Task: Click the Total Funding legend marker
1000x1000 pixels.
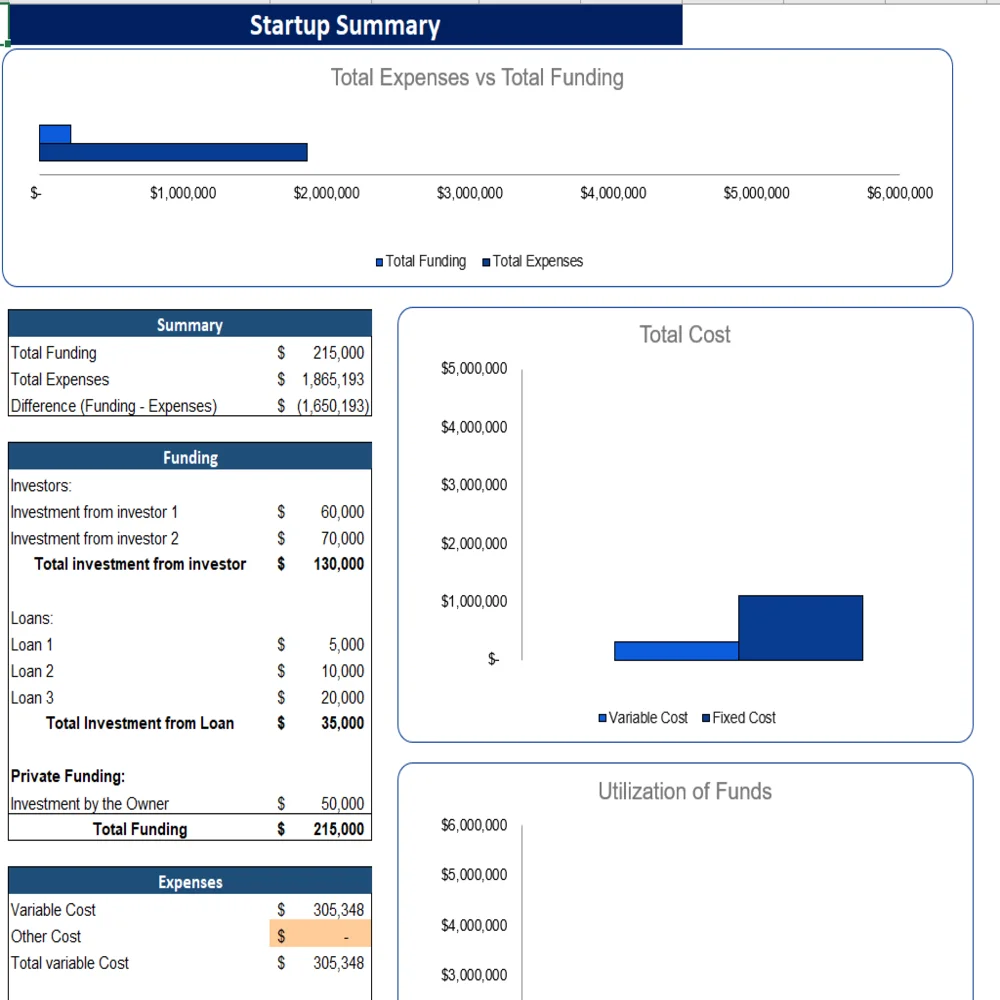Action: tap(379, 261)
